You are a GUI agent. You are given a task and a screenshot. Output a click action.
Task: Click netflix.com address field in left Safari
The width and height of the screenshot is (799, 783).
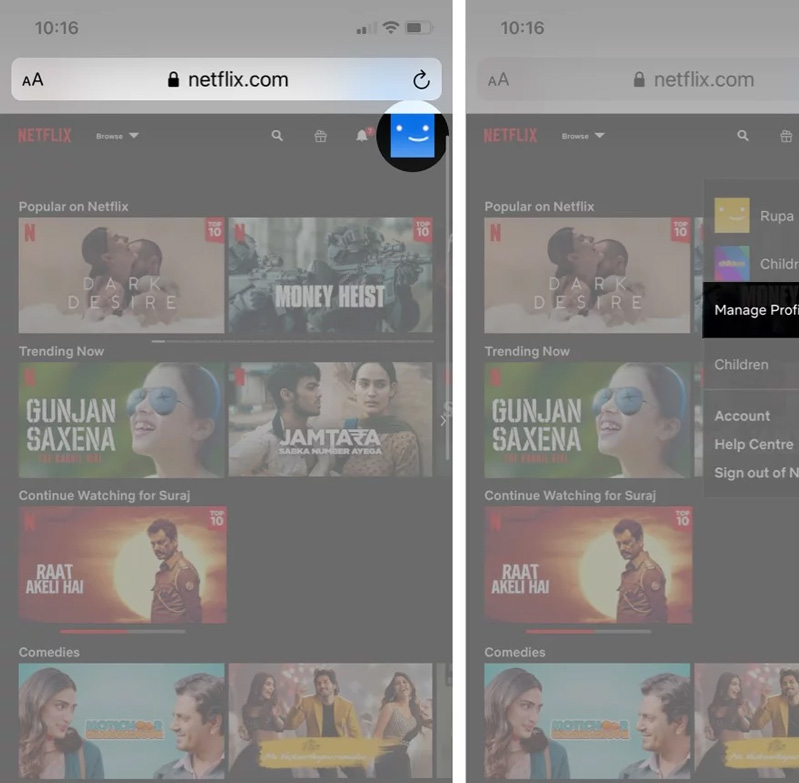[226, 79]
